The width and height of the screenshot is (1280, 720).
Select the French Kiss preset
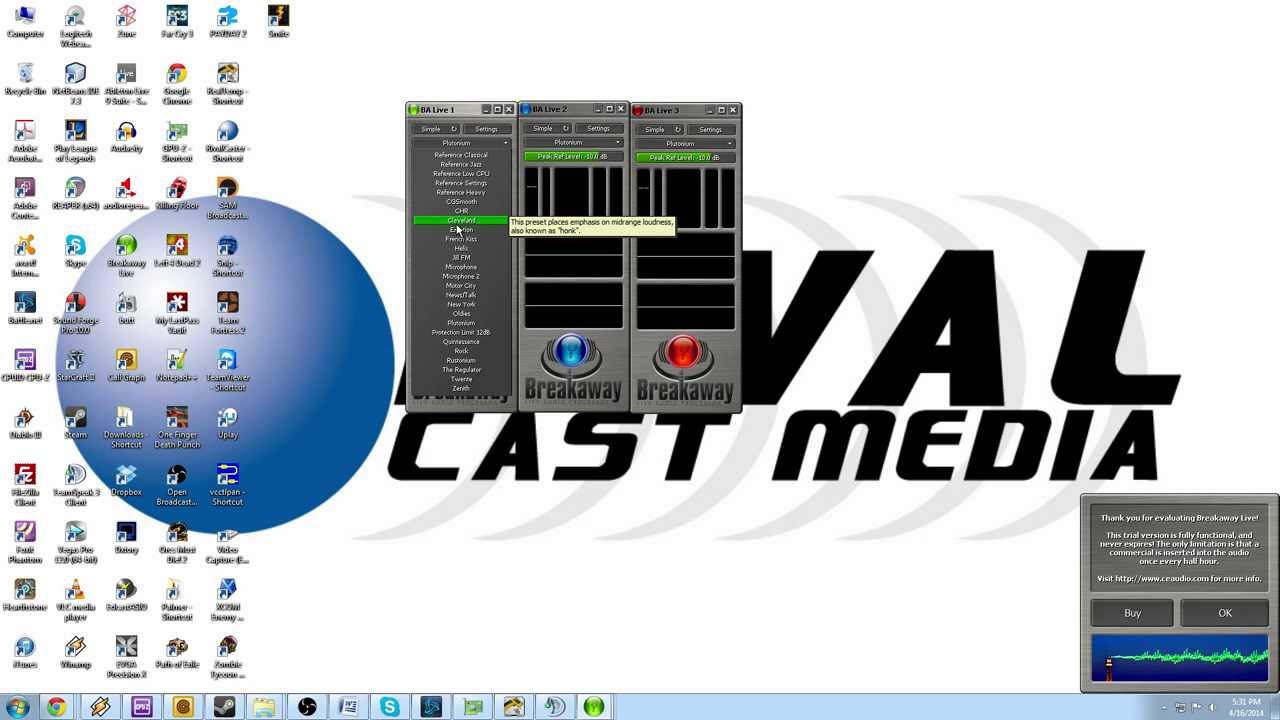click(x=462, y=239)
